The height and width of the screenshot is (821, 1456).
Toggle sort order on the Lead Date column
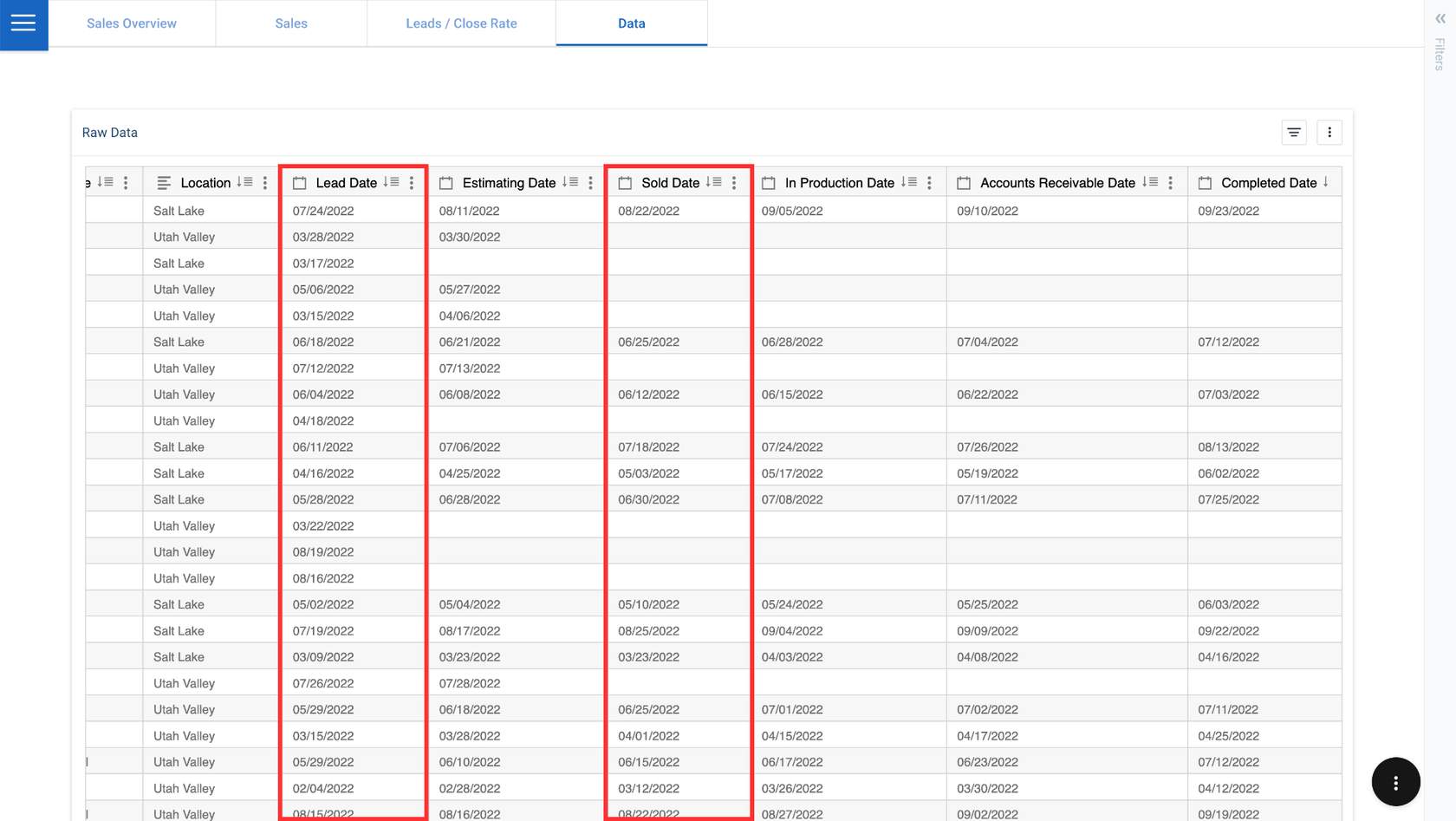pos(390,183)
